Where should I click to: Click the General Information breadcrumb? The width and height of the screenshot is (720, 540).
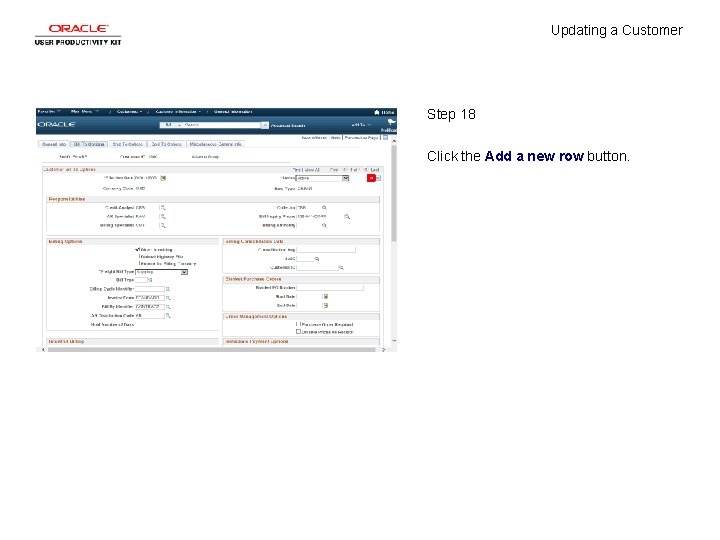233,112
